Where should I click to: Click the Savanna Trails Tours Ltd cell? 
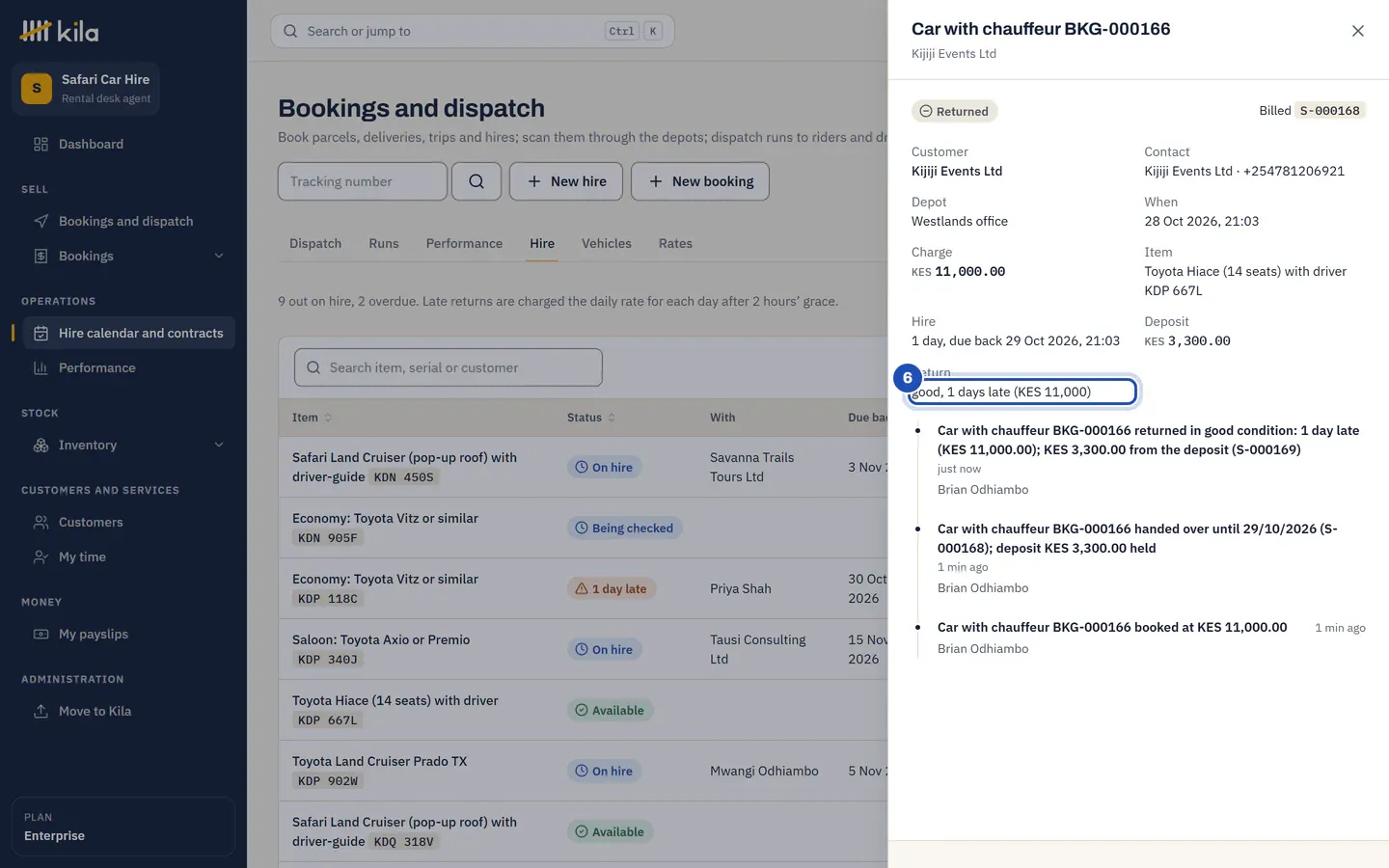coord(752,467)
